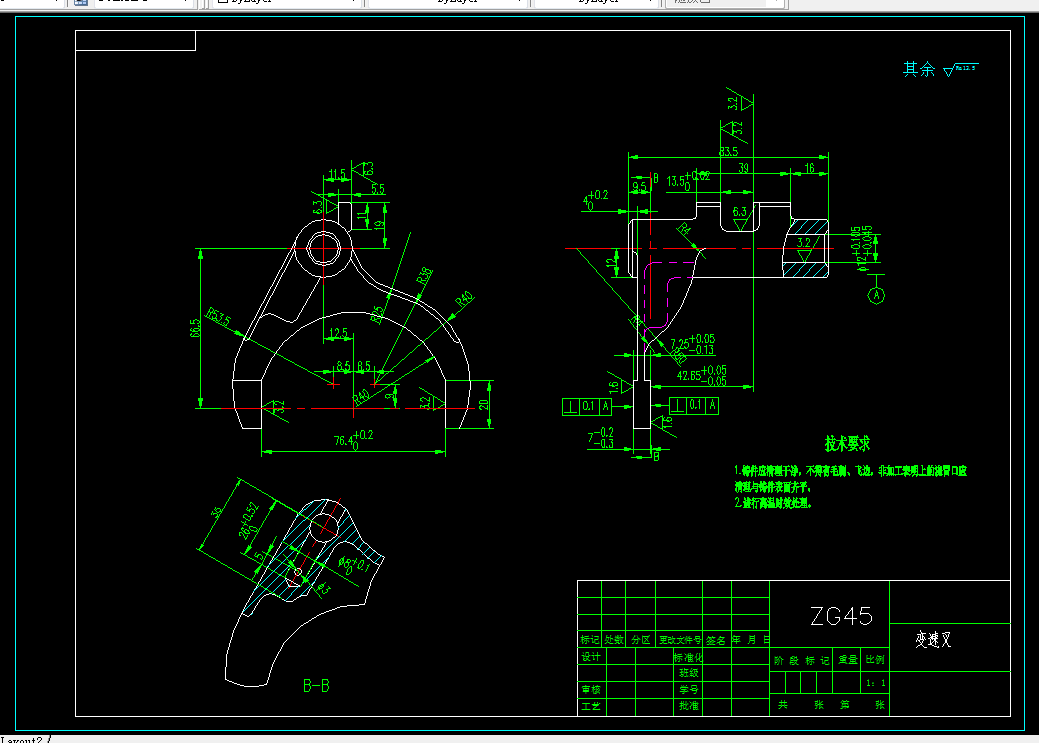The height and width of the screenshot is (743, 1039).
Task: Select the 9.5 dimension text
Action: 639,187
